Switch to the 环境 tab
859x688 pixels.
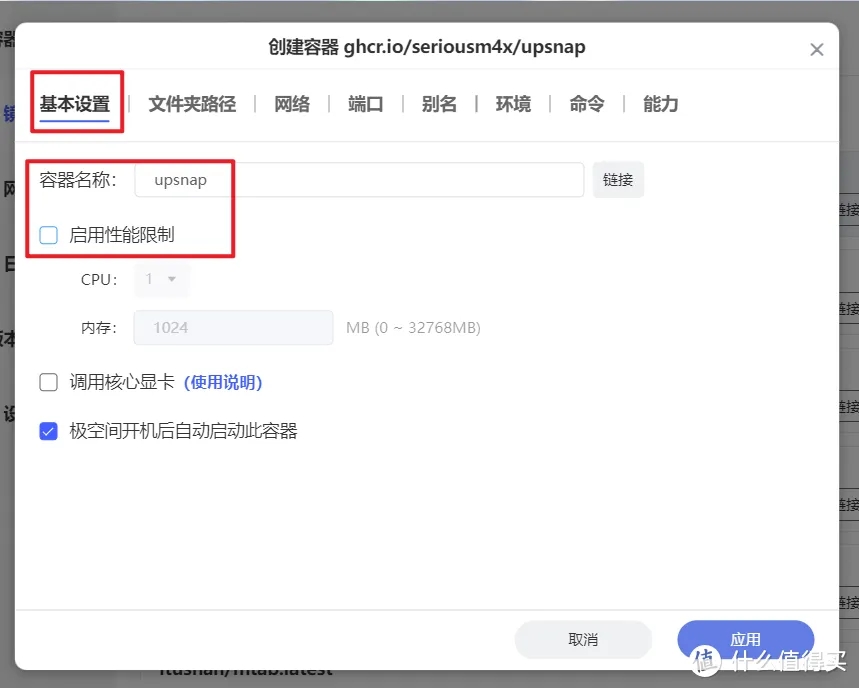click(513, 104)
